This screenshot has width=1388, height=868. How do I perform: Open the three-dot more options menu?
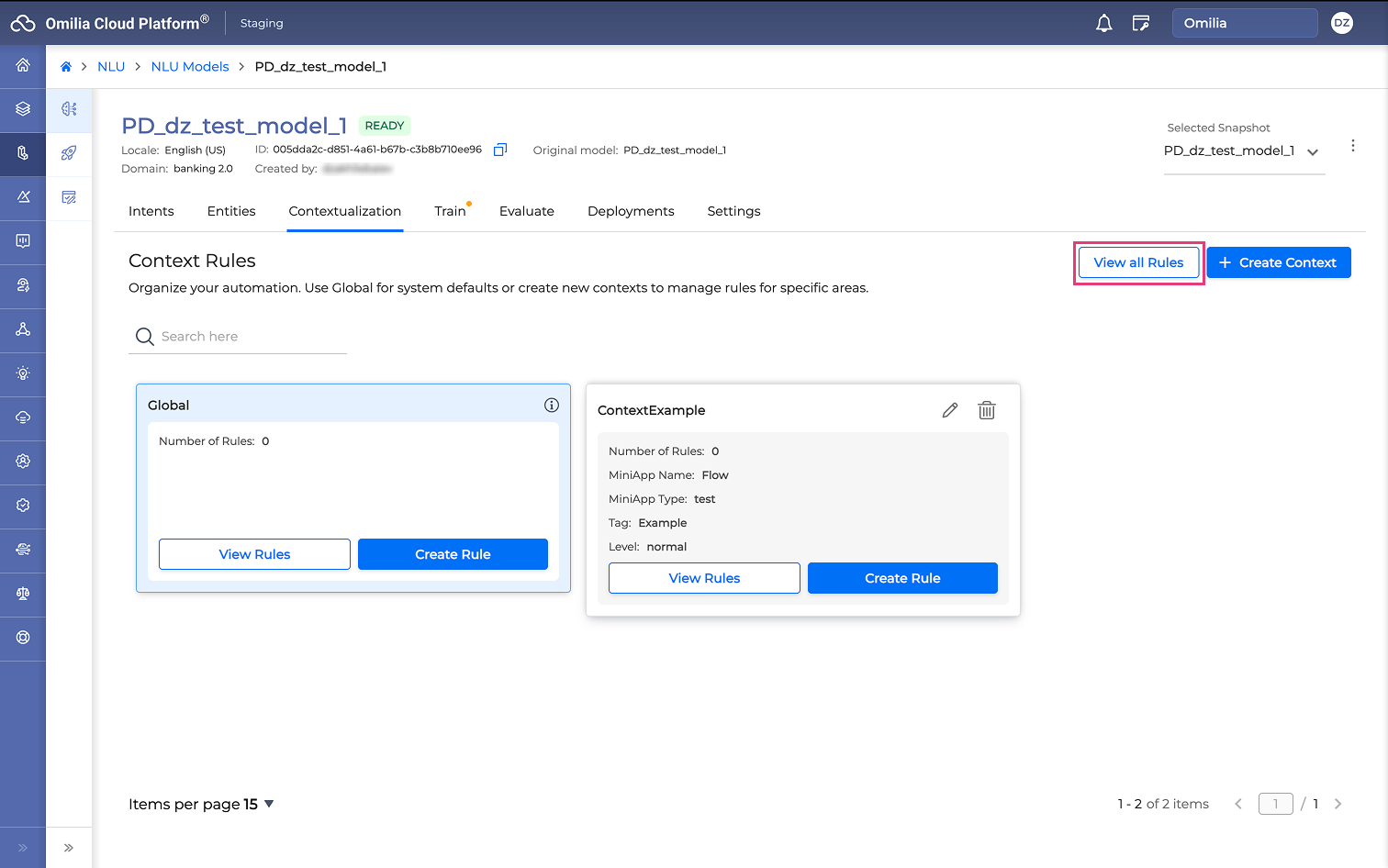1352,146
